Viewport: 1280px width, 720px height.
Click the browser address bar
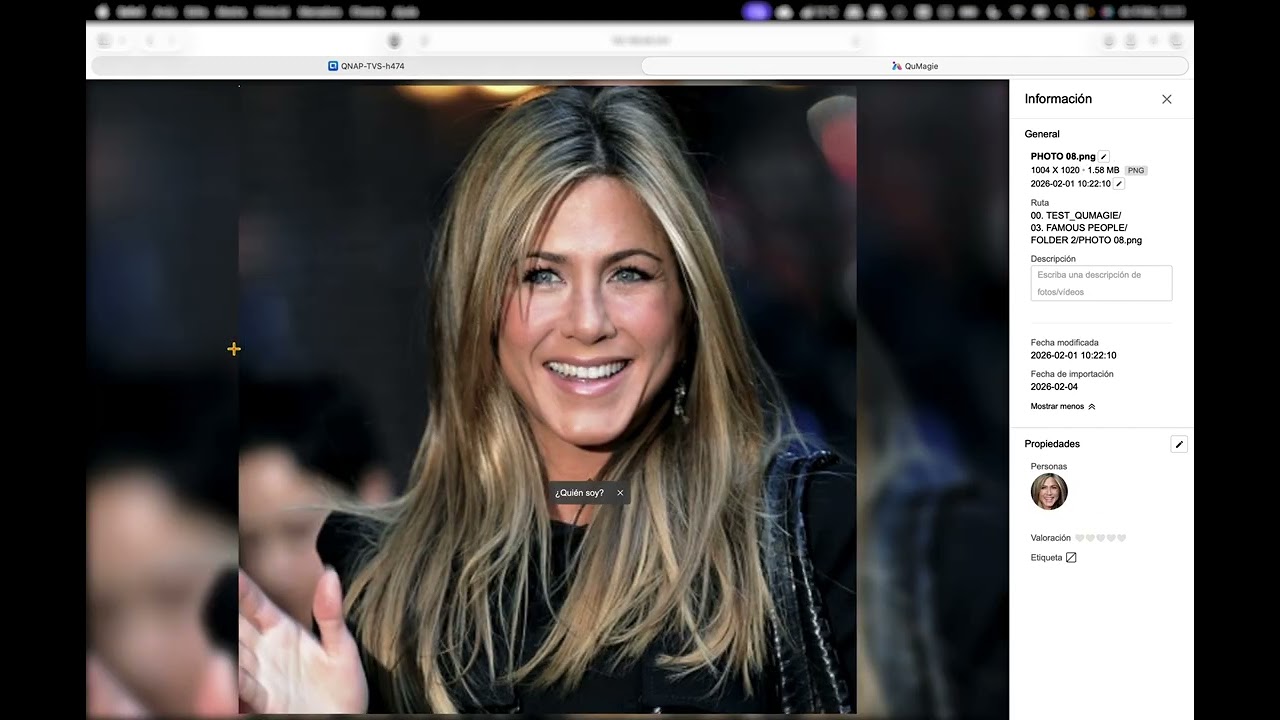coord(640,41)
